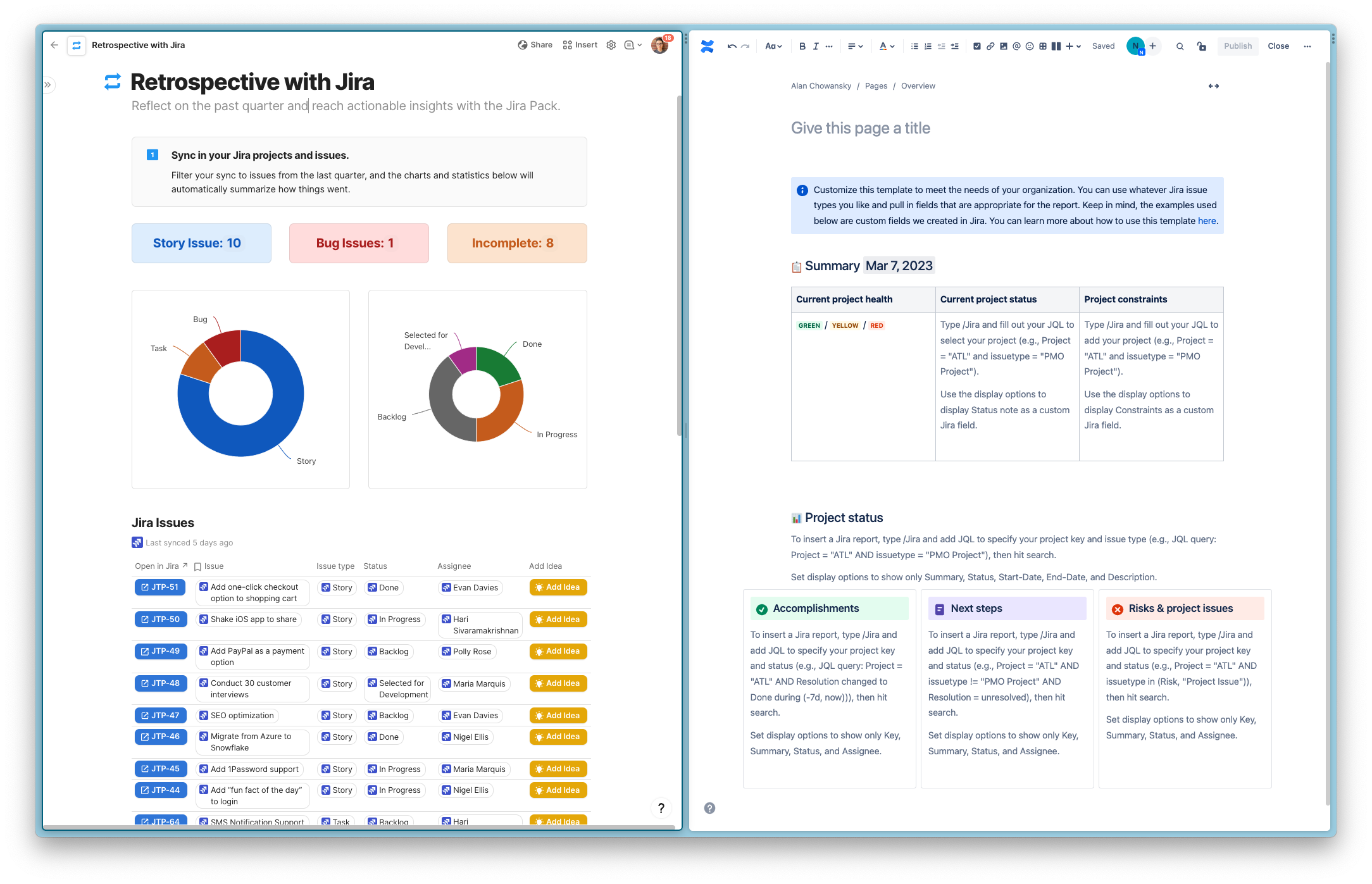Select the GREEN health status label
This screenshot has width=1372, height=884.
coord(809,325)
